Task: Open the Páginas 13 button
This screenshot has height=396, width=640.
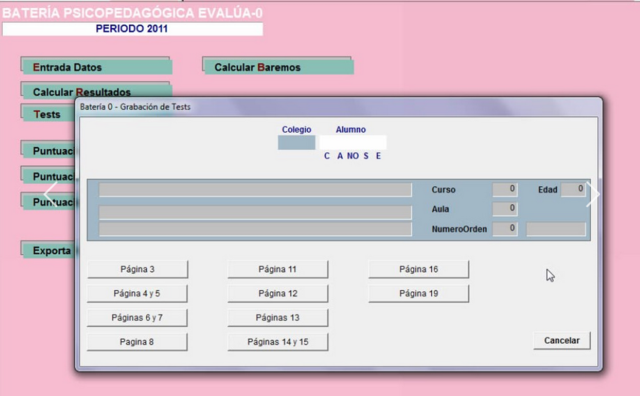Action: (278, 318)
